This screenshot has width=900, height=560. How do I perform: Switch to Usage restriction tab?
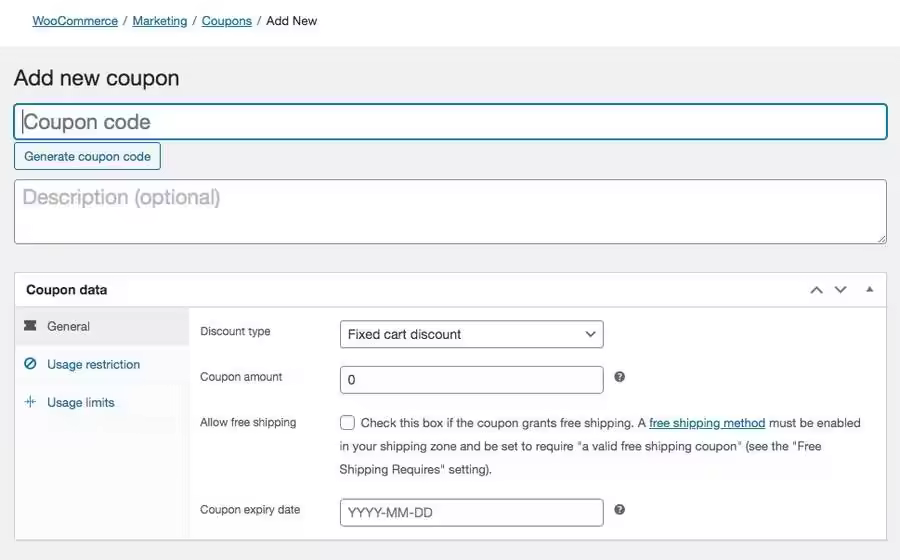click(102, 364)
